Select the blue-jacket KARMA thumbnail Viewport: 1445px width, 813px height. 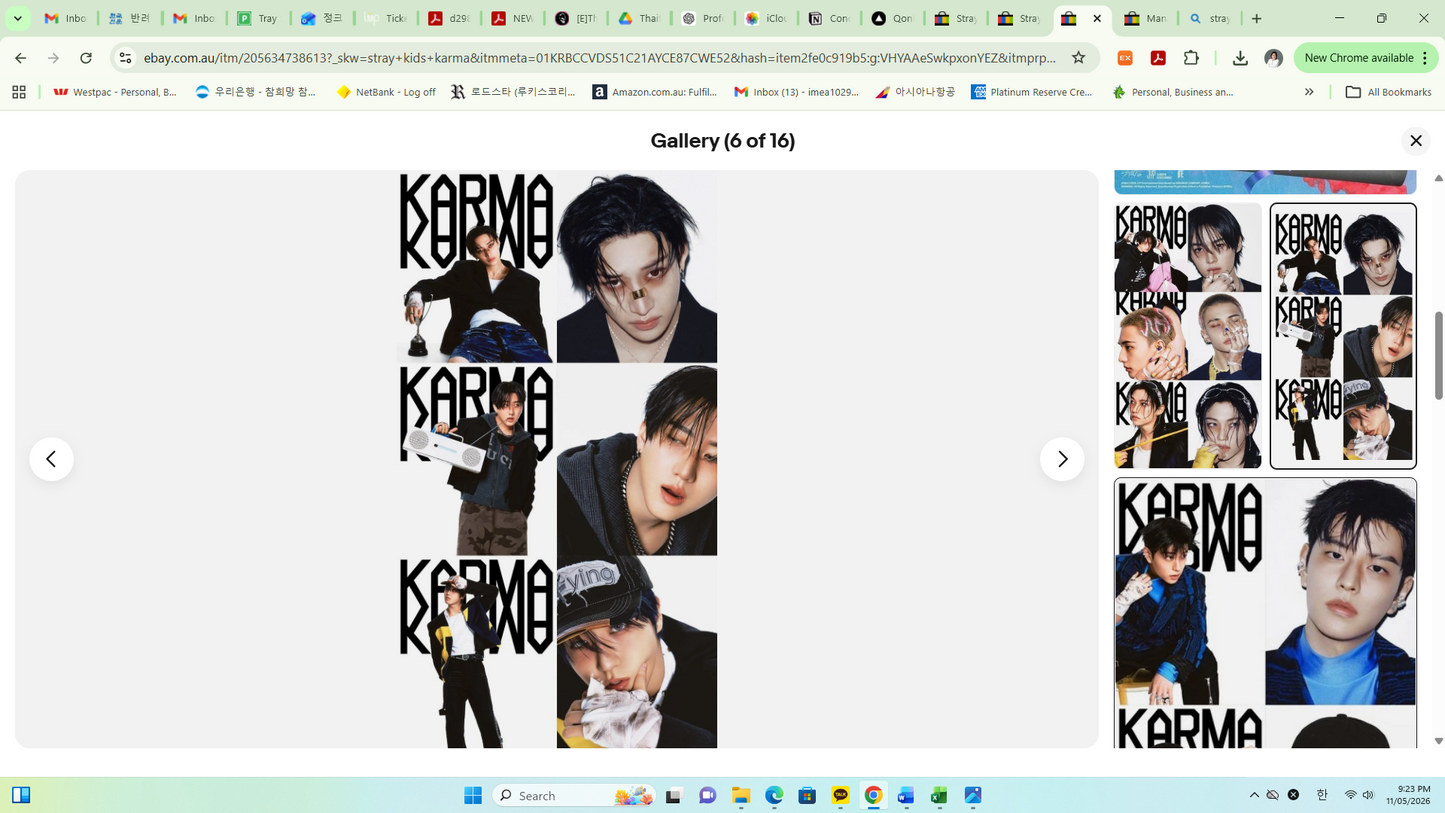(x=1265, y=613)
